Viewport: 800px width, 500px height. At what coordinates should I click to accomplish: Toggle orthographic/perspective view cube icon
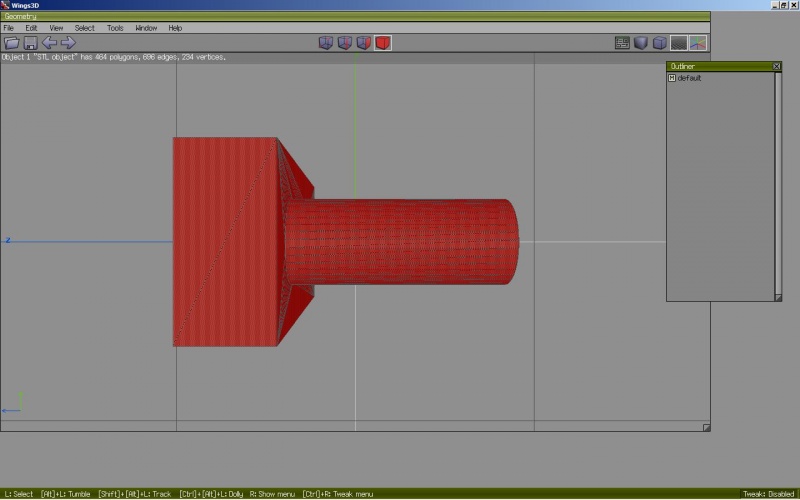pos(660,43)
